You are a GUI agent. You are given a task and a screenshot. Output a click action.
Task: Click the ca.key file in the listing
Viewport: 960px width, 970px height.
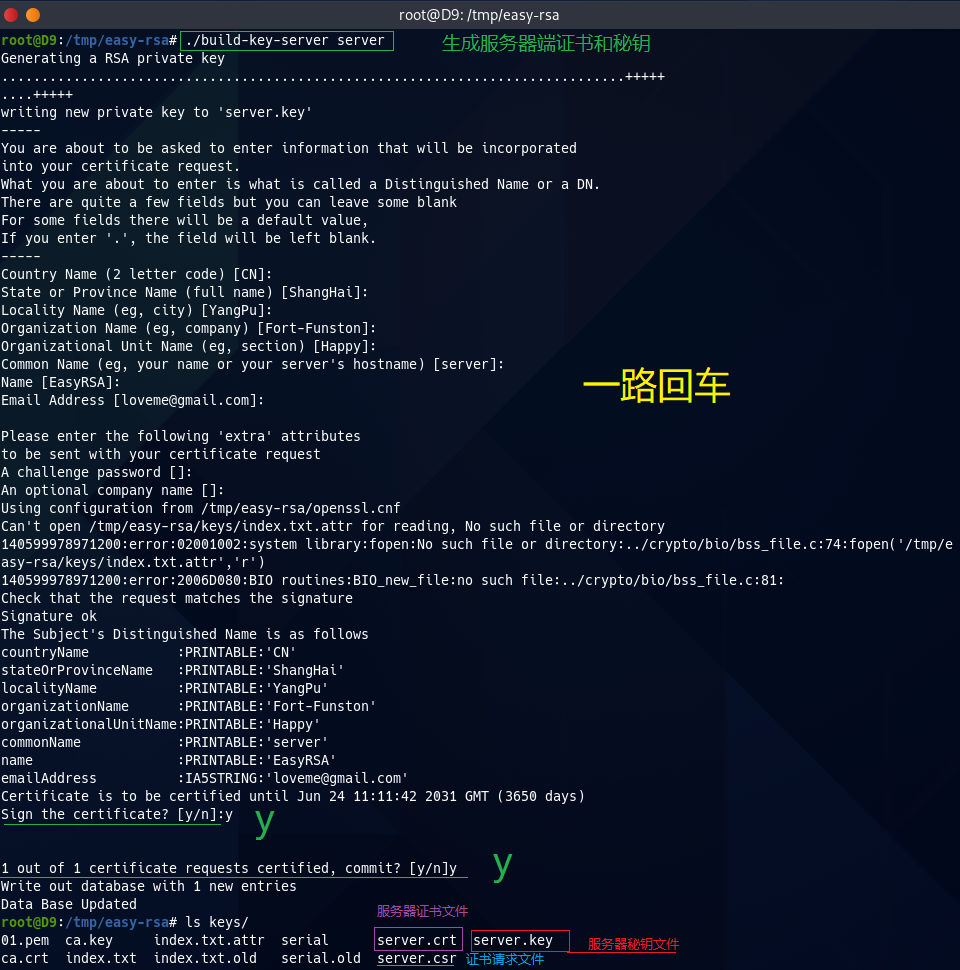pos(88,940)
